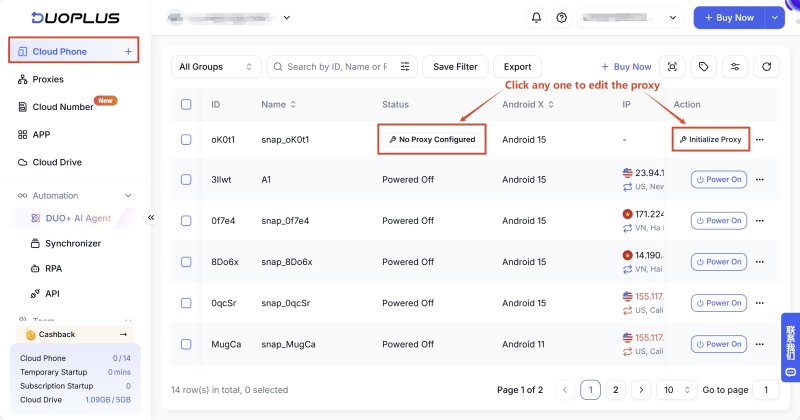The image size is (800, 420).
Task: Check the MugCa row checkbox
Action: pos(186,344)
